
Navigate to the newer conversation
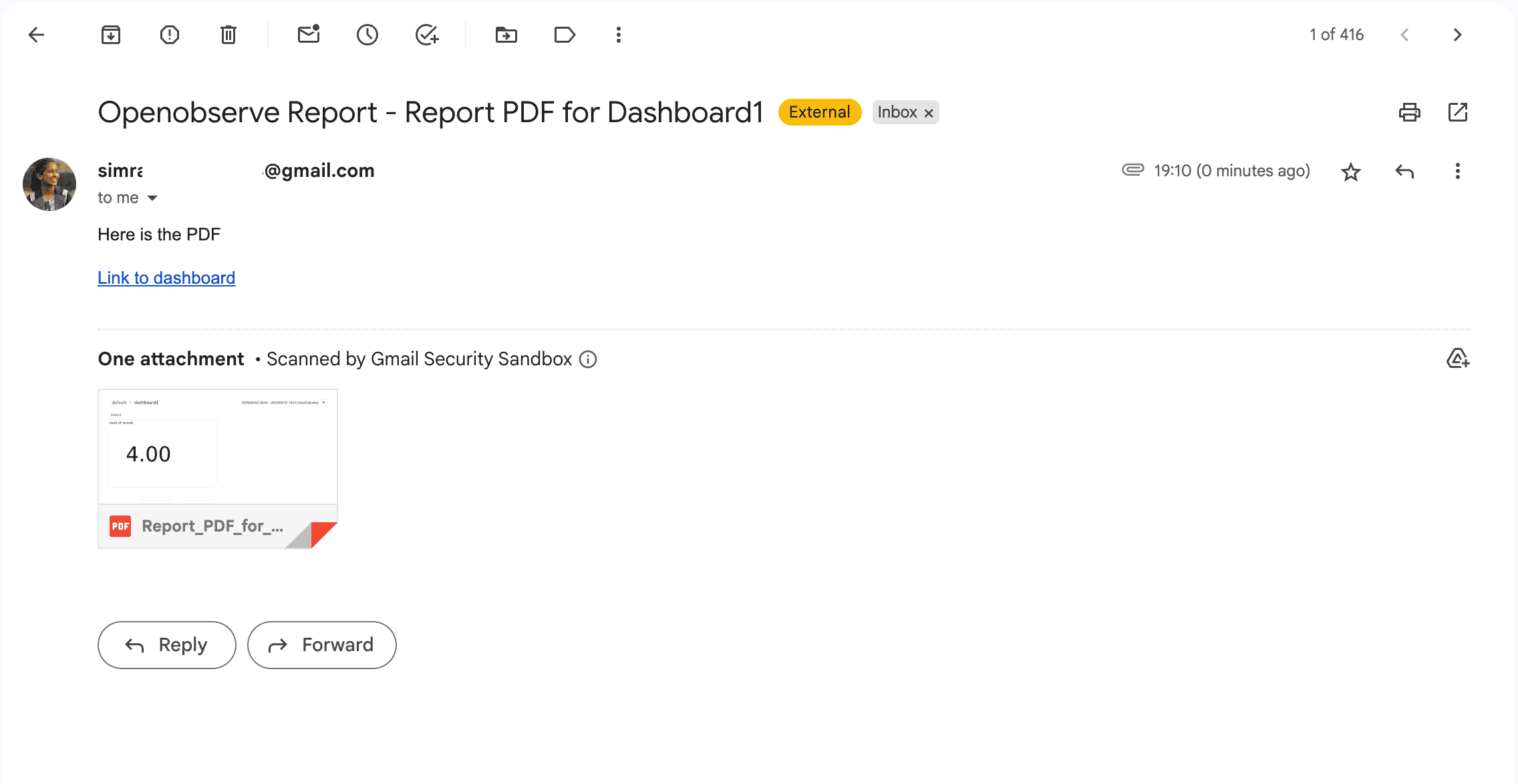click(x=1405, y=35)
